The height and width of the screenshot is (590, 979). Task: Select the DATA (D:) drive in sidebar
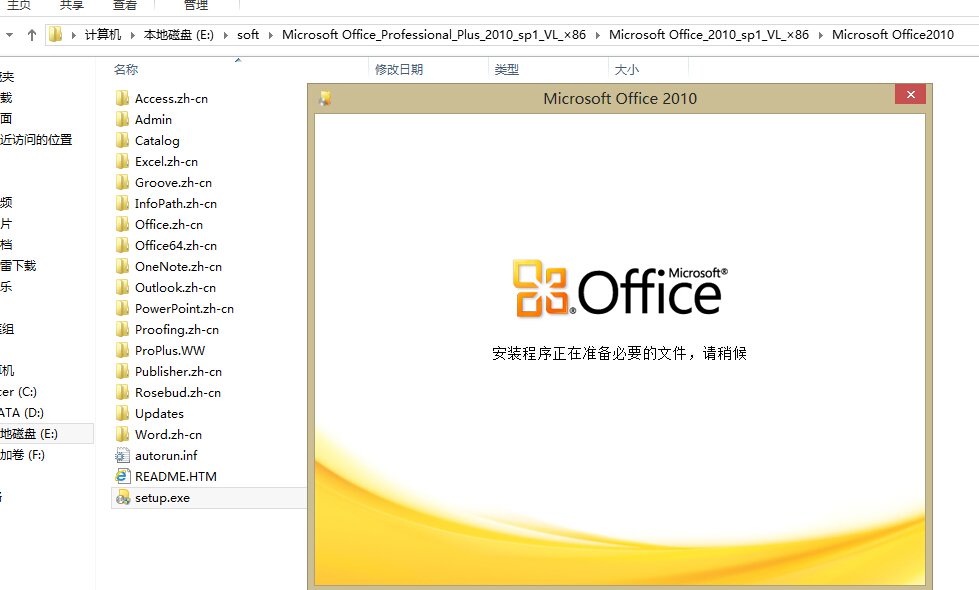coord(22,413)
